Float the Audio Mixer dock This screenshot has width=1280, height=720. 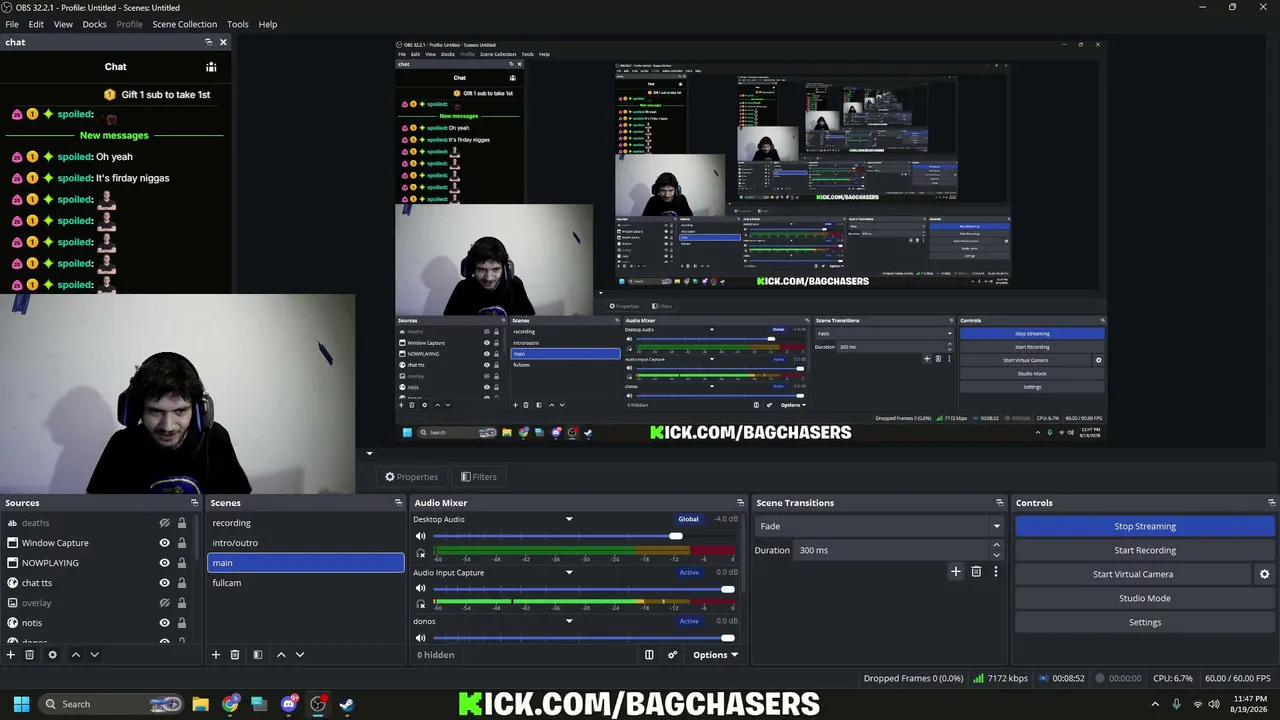(740, 503)
